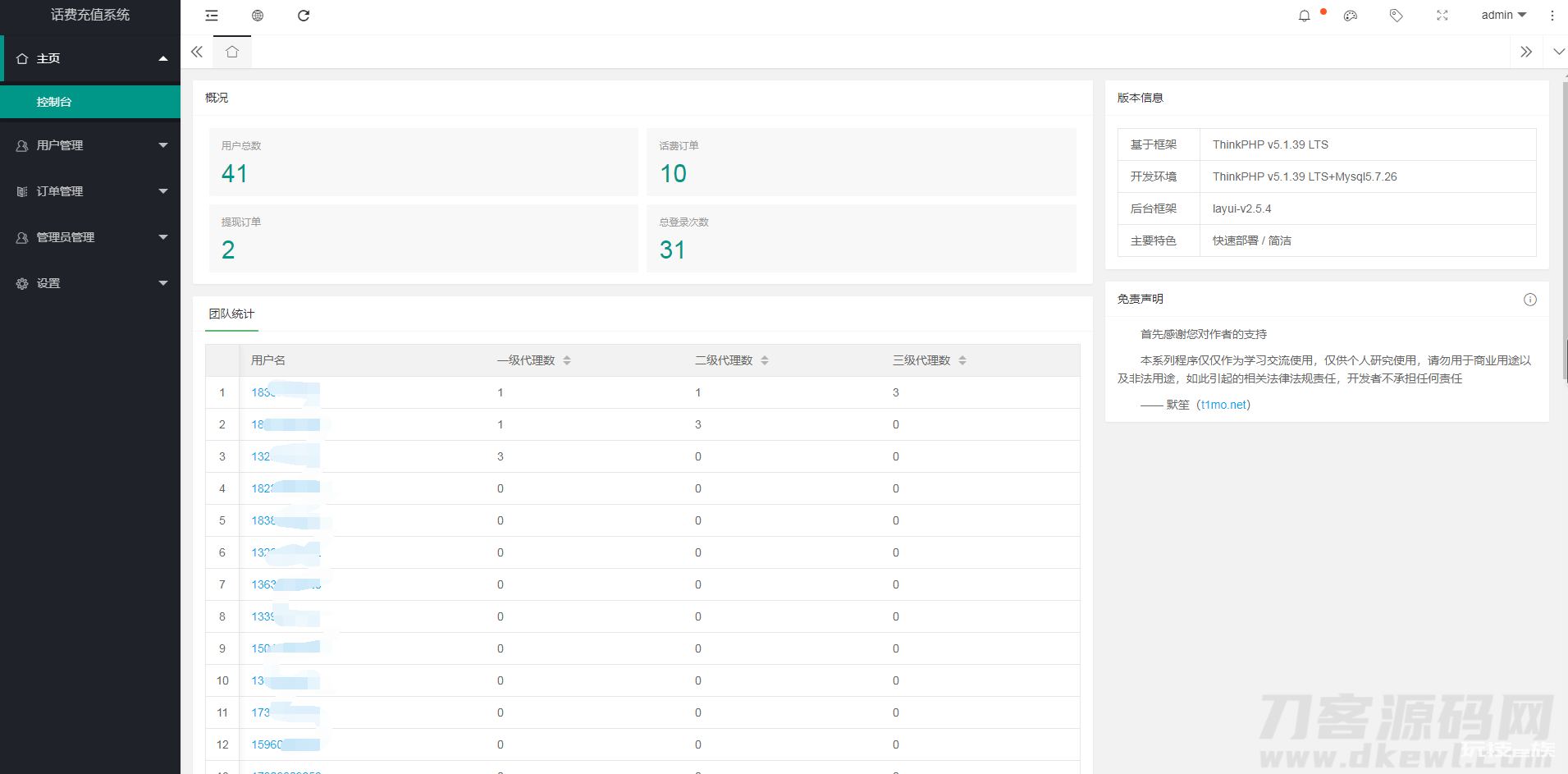Open 话费订单 card showing 10
1568x774 pixels.
862,162
